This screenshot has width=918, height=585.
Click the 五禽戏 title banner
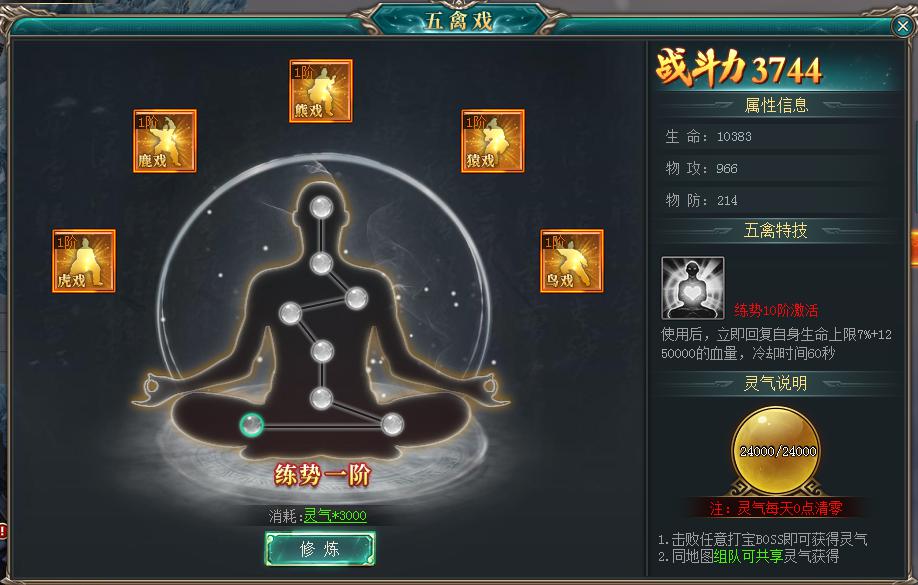[458, 20]
